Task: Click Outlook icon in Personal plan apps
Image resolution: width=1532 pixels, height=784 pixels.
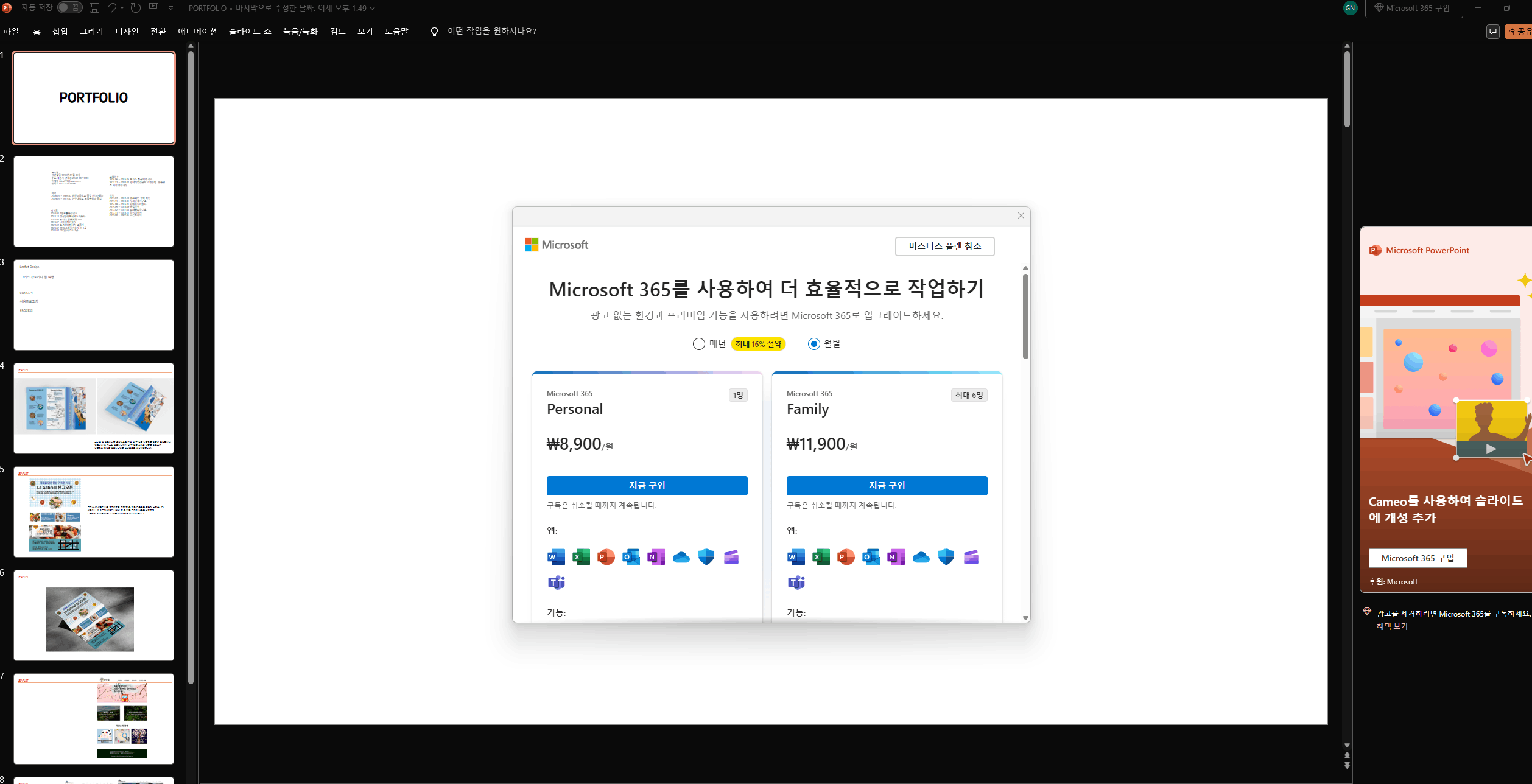Action: pyautogui.click(x=631, y=557)
